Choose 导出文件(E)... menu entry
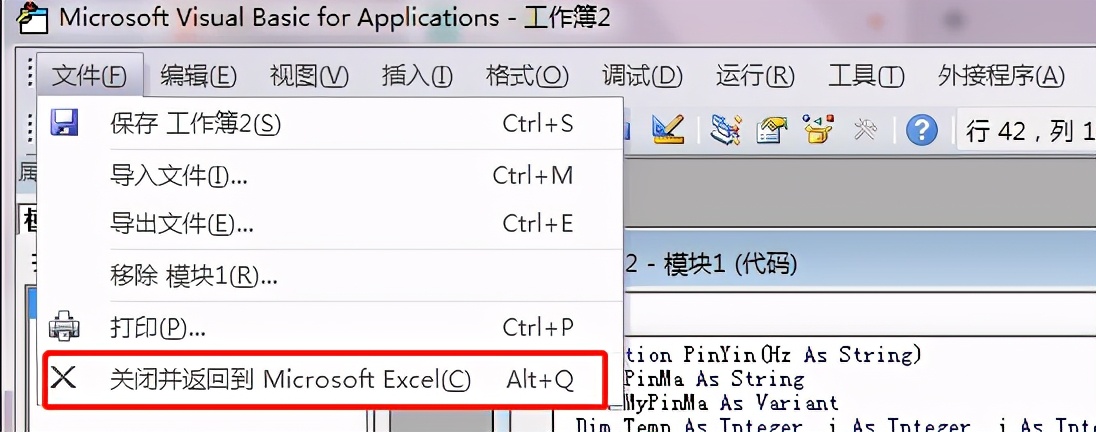The width and height of the screenshot is (1096, 432). click(x=330, y=224)
